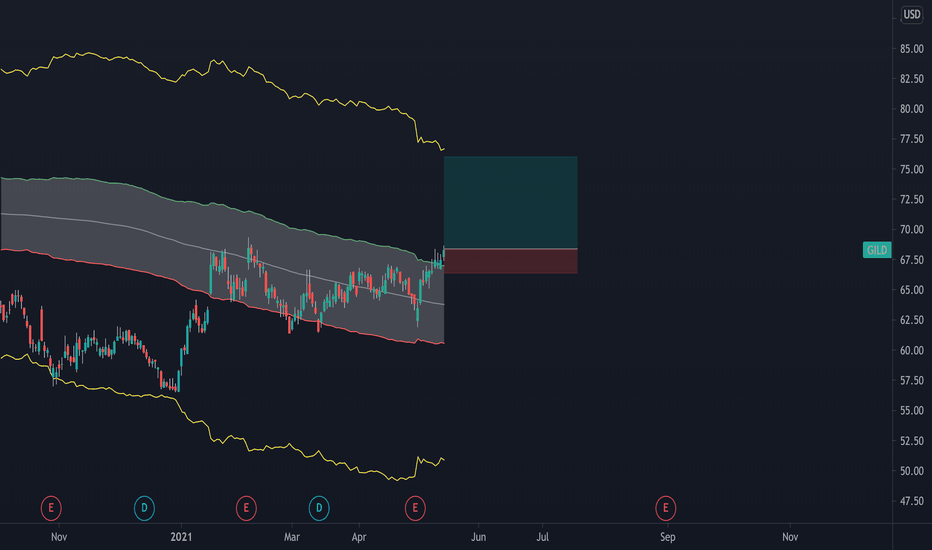Click the 62.50 price axis label
Screen dimensions: 932x550
pyautogui.click(x=912, y=320)
